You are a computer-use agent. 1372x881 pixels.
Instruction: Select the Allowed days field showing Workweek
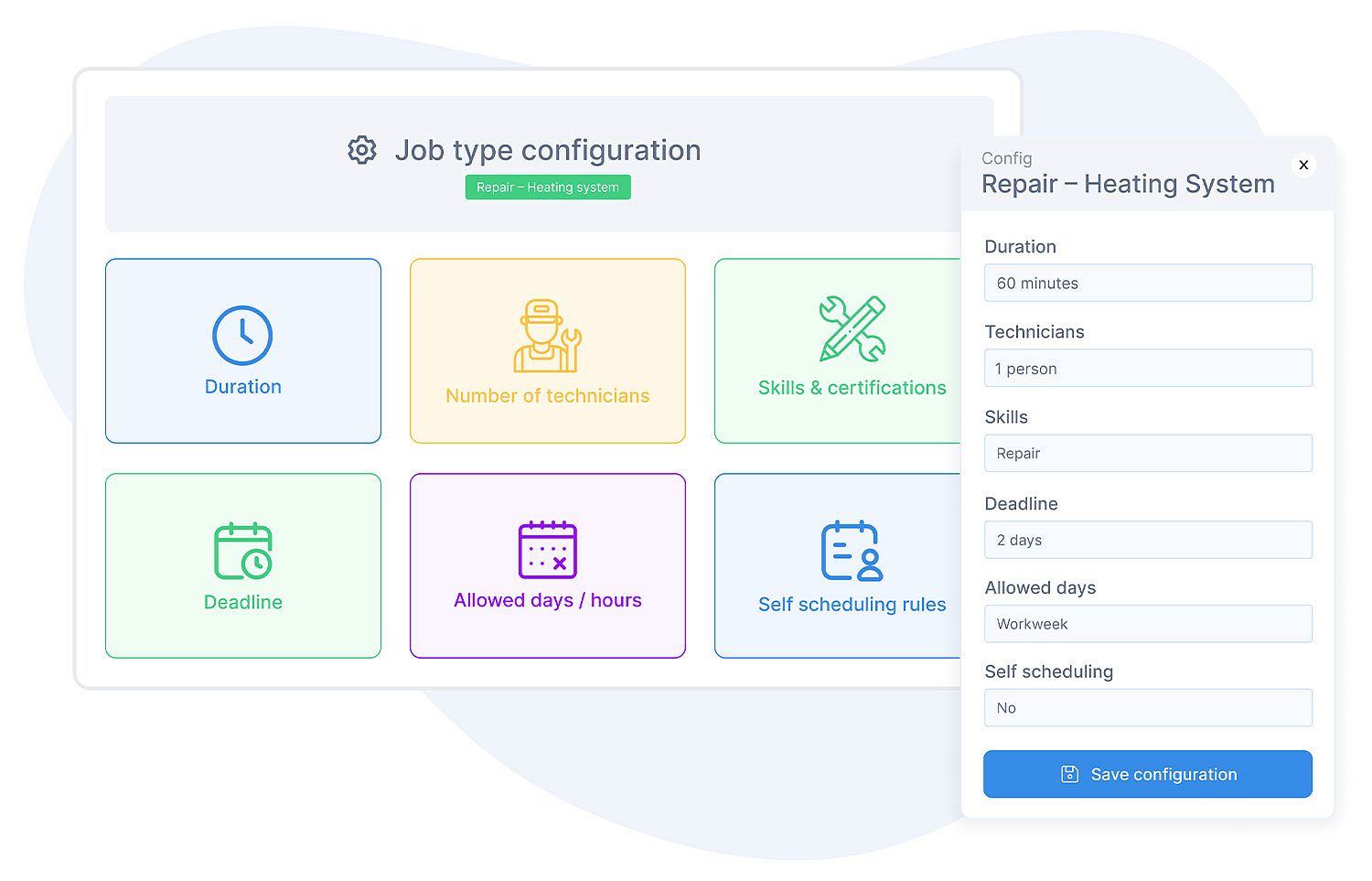pyautogui.click(x=1148, y=624)
